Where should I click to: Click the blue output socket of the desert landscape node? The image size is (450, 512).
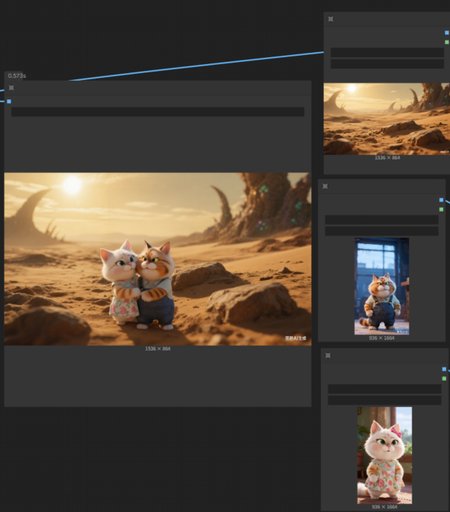point(447,33)
